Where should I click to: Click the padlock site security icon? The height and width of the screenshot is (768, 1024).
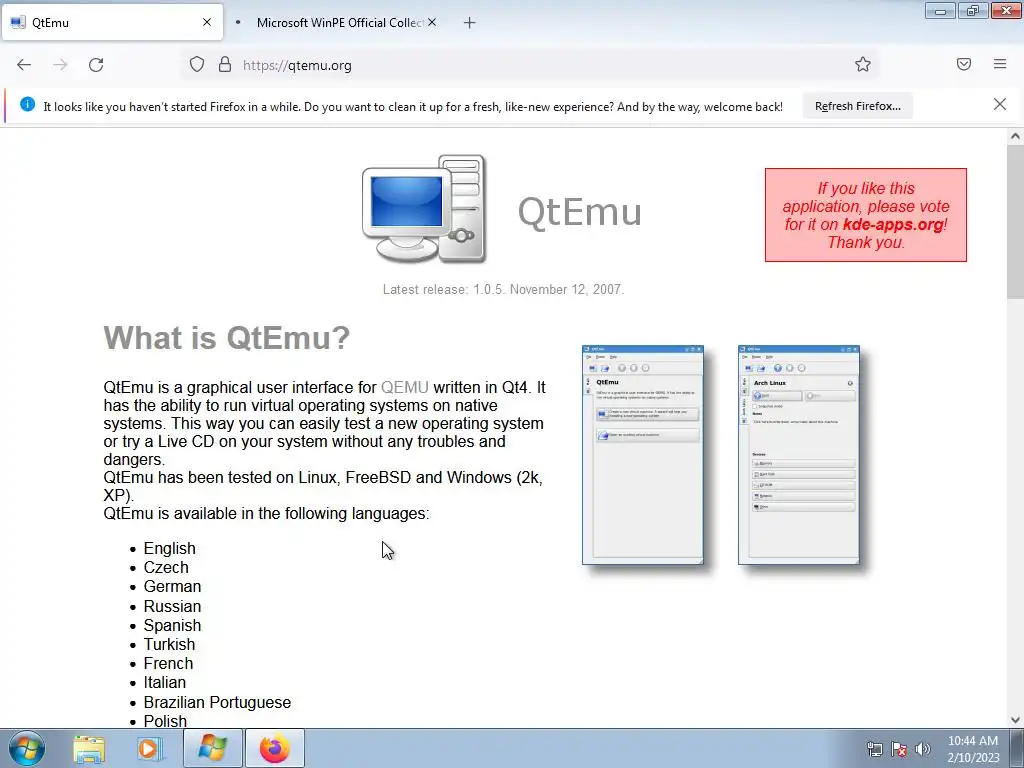click(225, 64)
